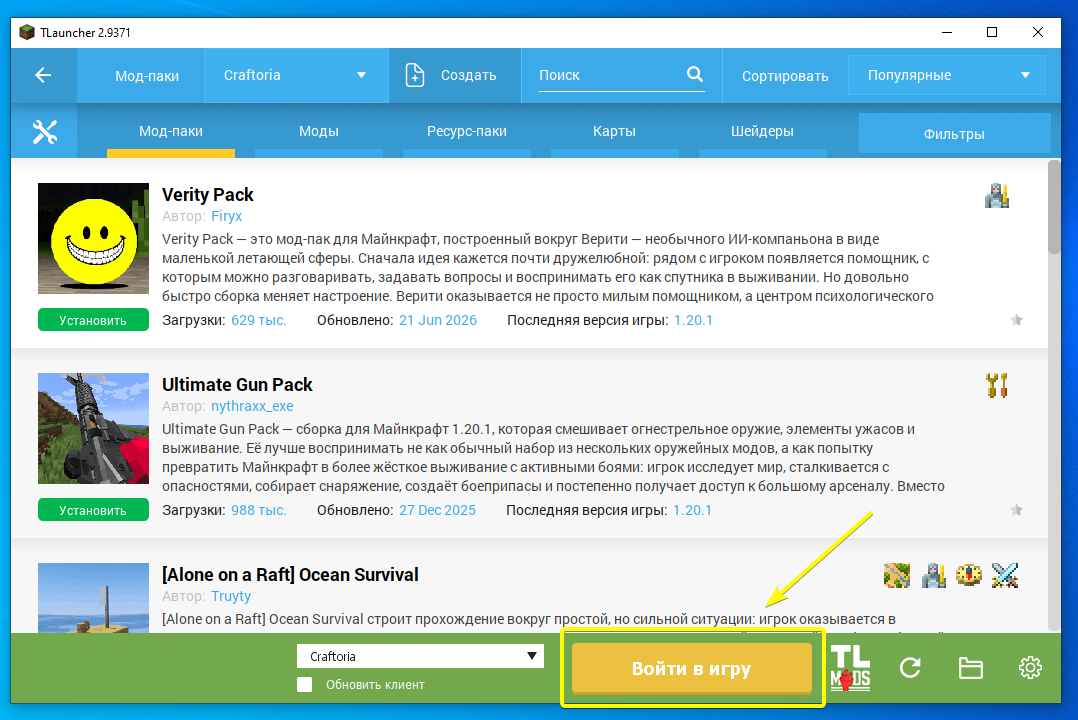Switch to the Мод-паки tab
Image resolution: width=1078 pixels, height=720 pixels.
170,131
